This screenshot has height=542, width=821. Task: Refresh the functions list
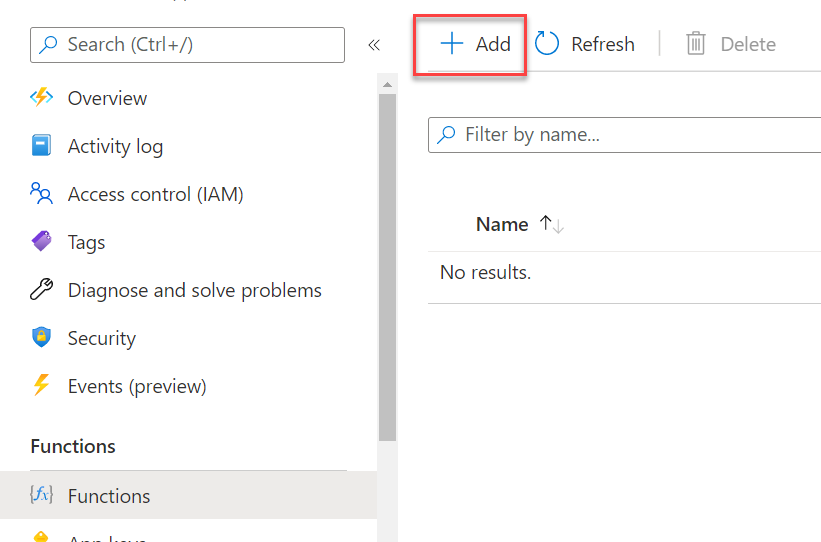[x=585, y=44]
